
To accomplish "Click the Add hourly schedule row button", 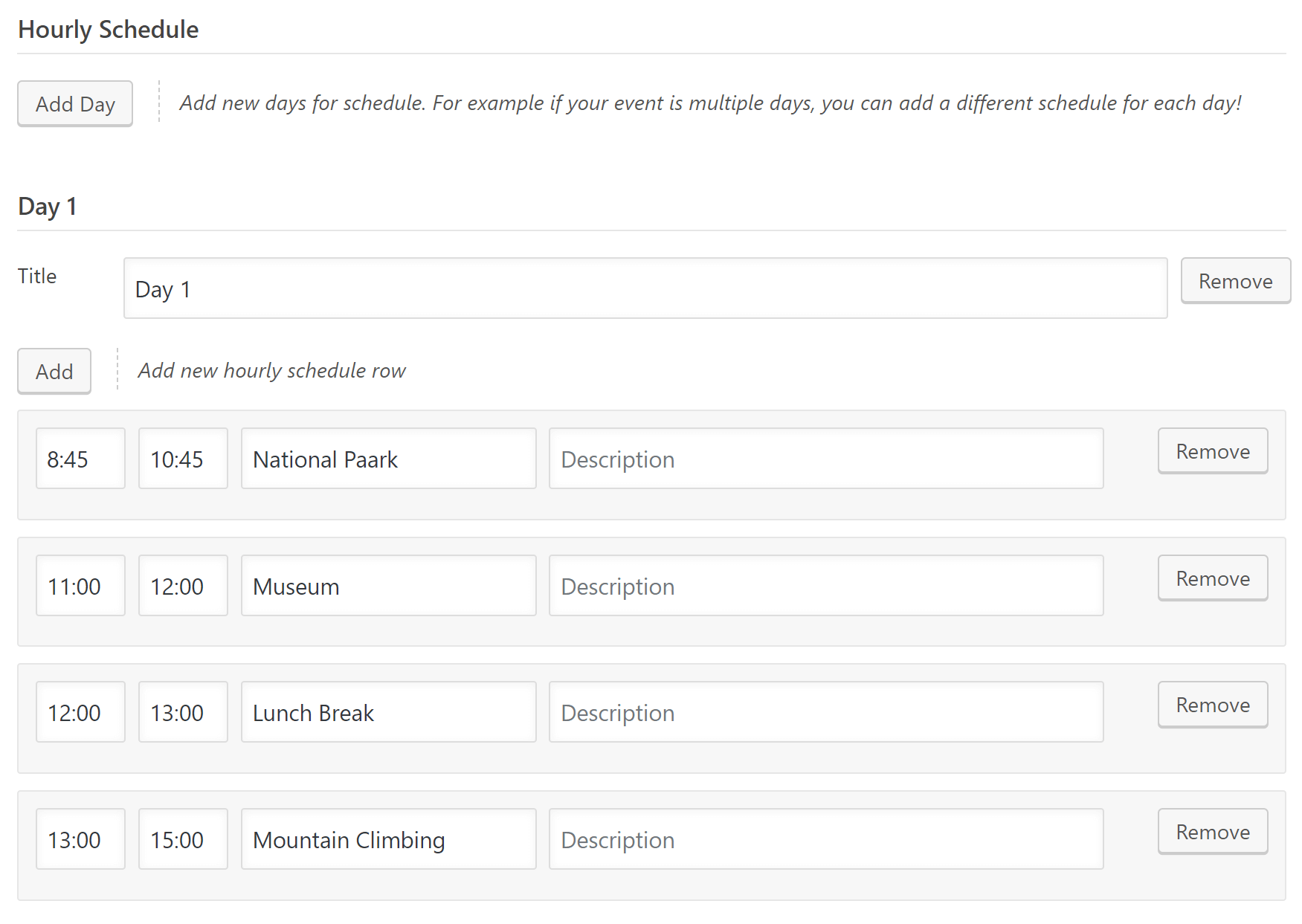I will 54,371.
